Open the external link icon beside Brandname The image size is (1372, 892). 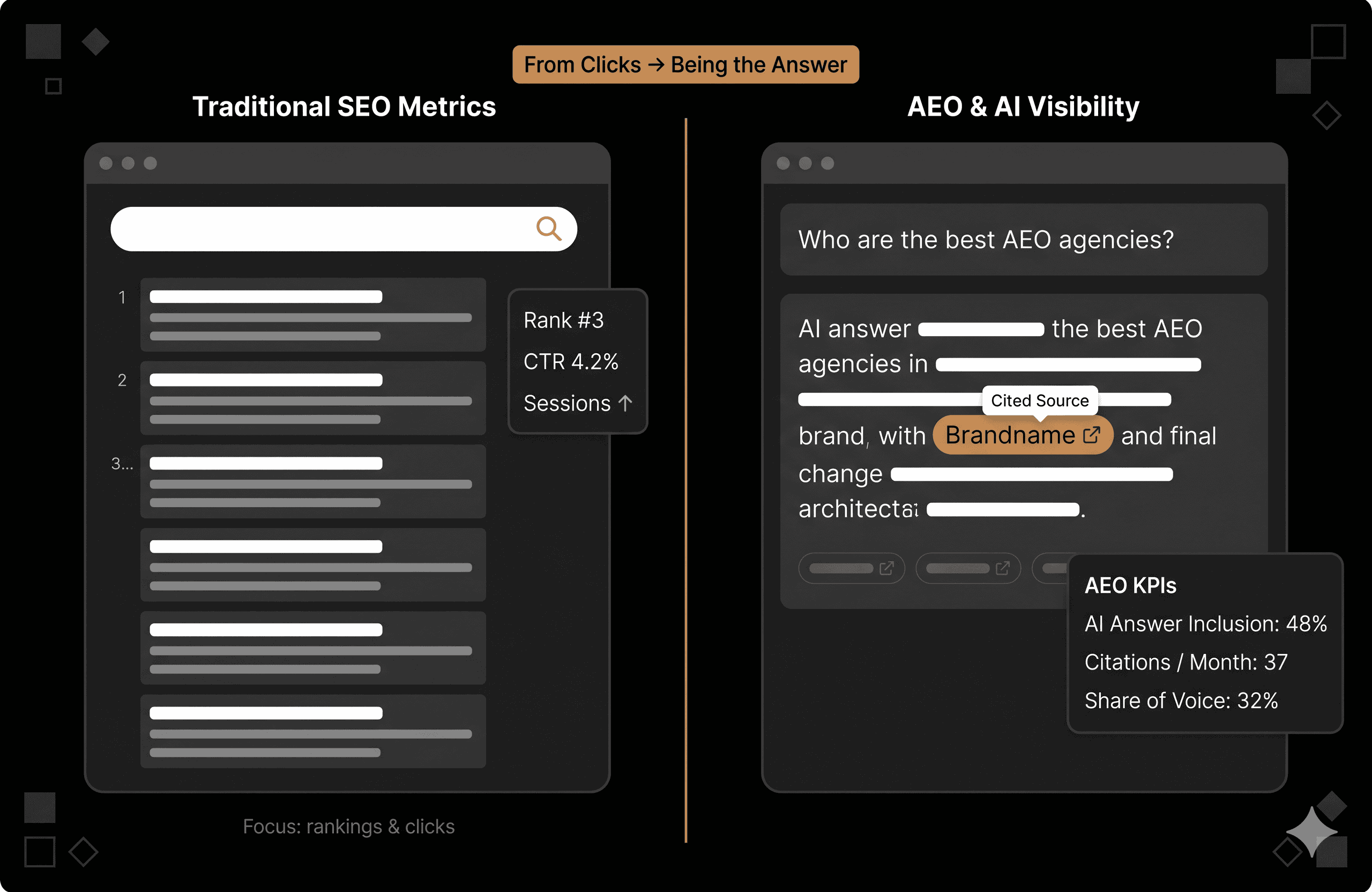(1092, 435)
